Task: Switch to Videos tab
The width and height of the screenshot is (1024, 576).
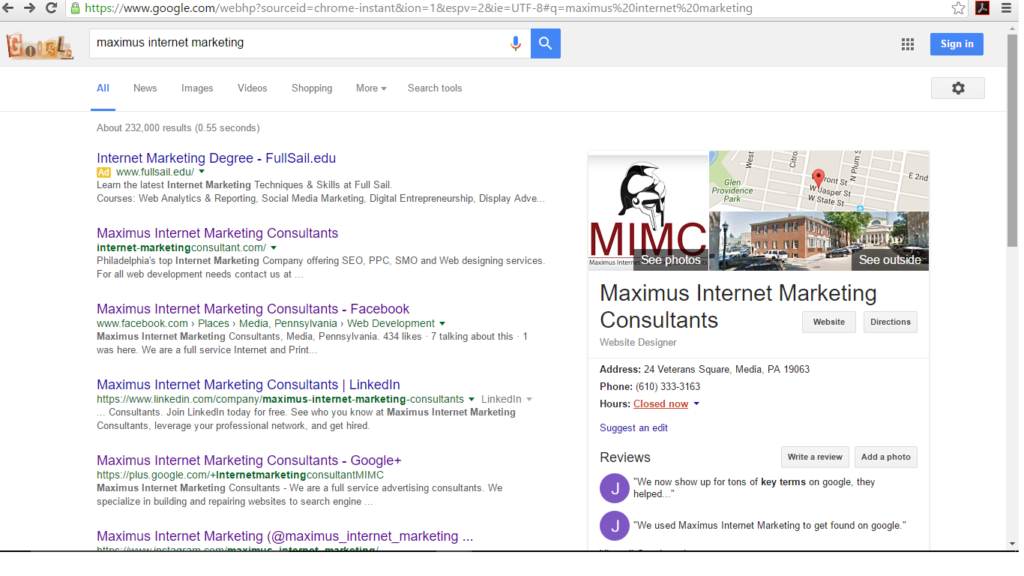Action: point(252,88)
